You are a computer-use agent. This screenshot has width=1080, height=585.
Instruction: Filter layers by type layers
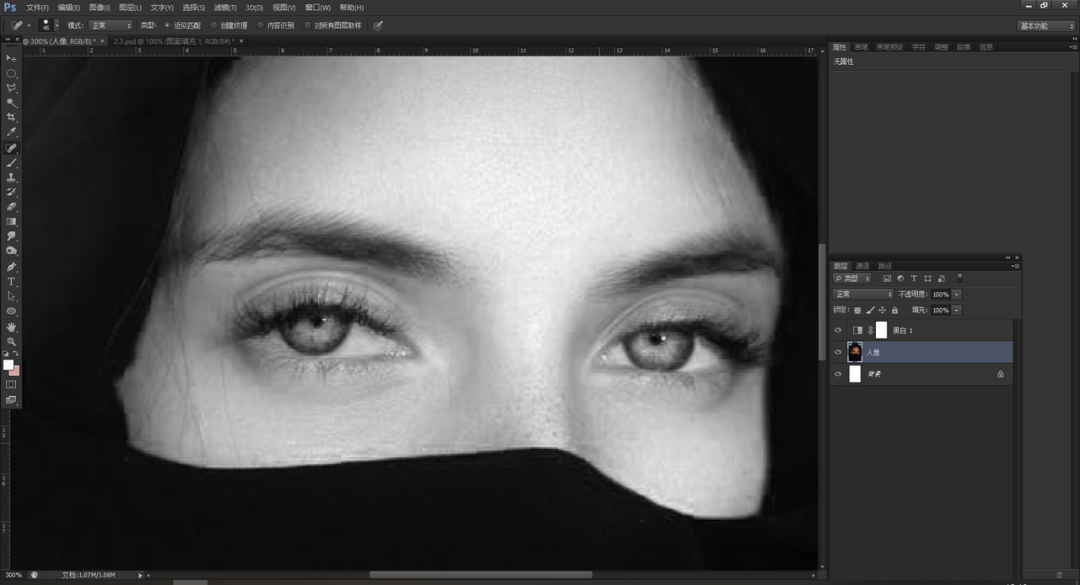[x=914, y=278]
